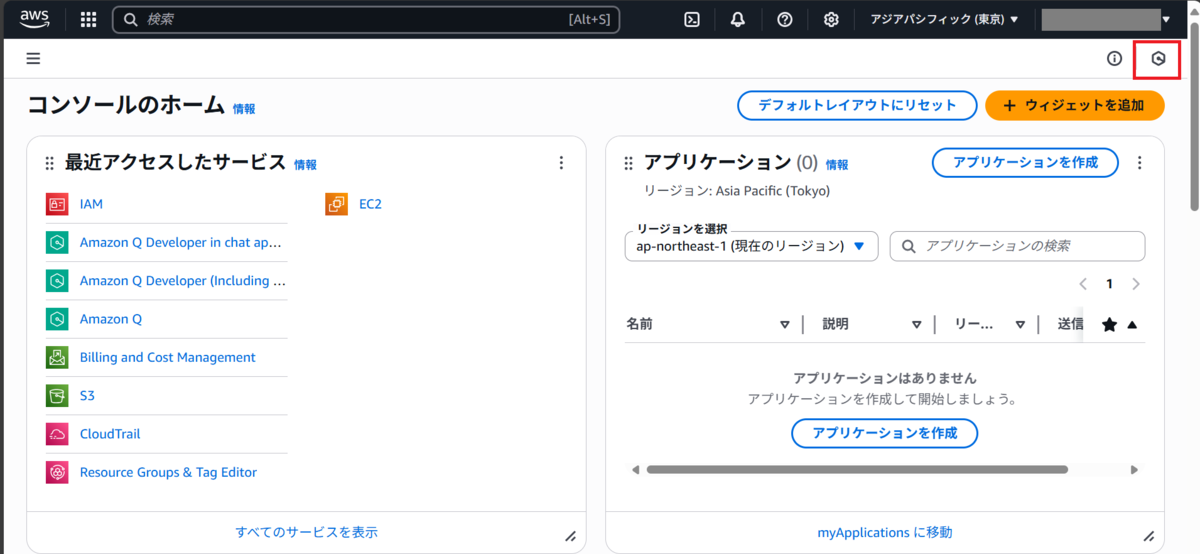Select page 1 in pagination
Screen dimensions: 1200x554
point(1109,284)
